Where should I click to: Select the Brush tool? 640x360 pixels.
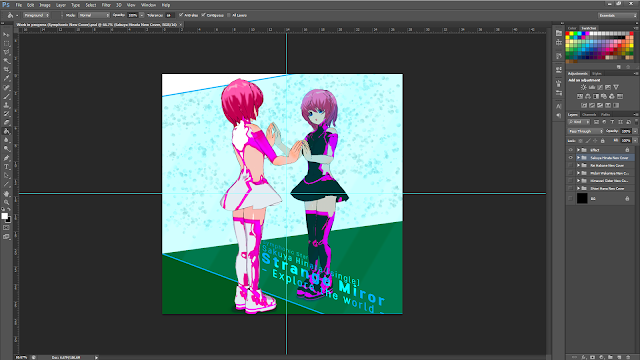click(x=7, y=96)
